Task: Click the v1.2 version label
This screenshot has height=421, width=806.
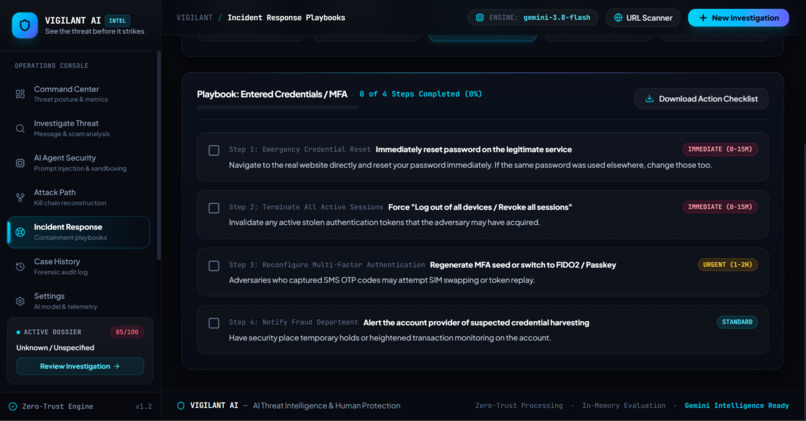Action: click(143, 406)
